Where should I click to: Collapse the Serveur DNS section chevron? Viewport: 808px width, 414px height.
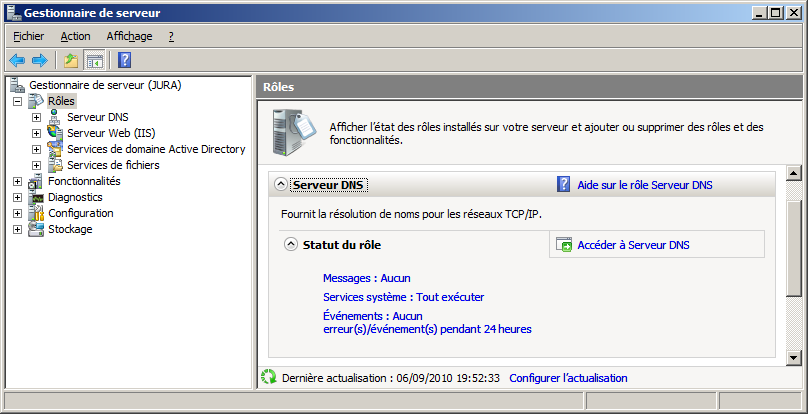coord(279,185)
